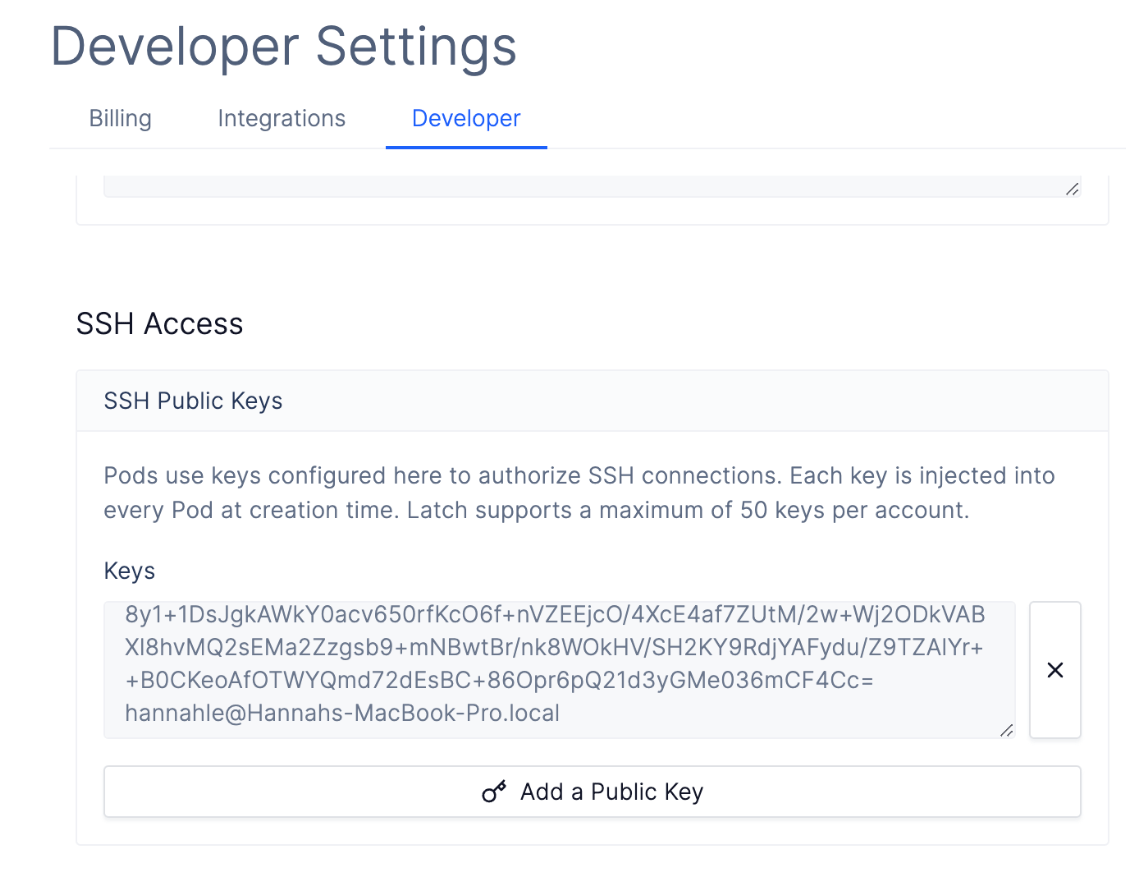Screen dimensions: 1126x878
Task: Click inside the SSH public key text area
Action: [x=559, y=670]
